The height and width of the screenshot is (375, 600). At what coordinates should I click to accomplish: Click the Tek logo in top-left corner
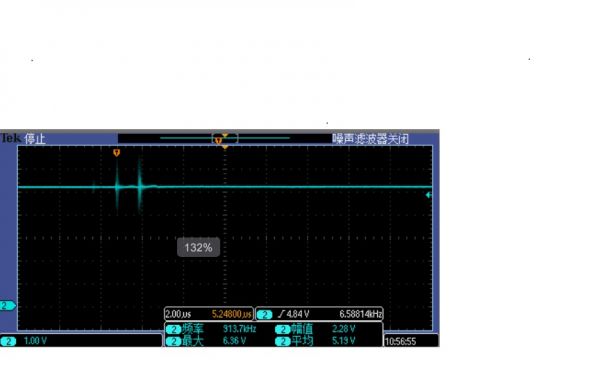coord(10,138)
